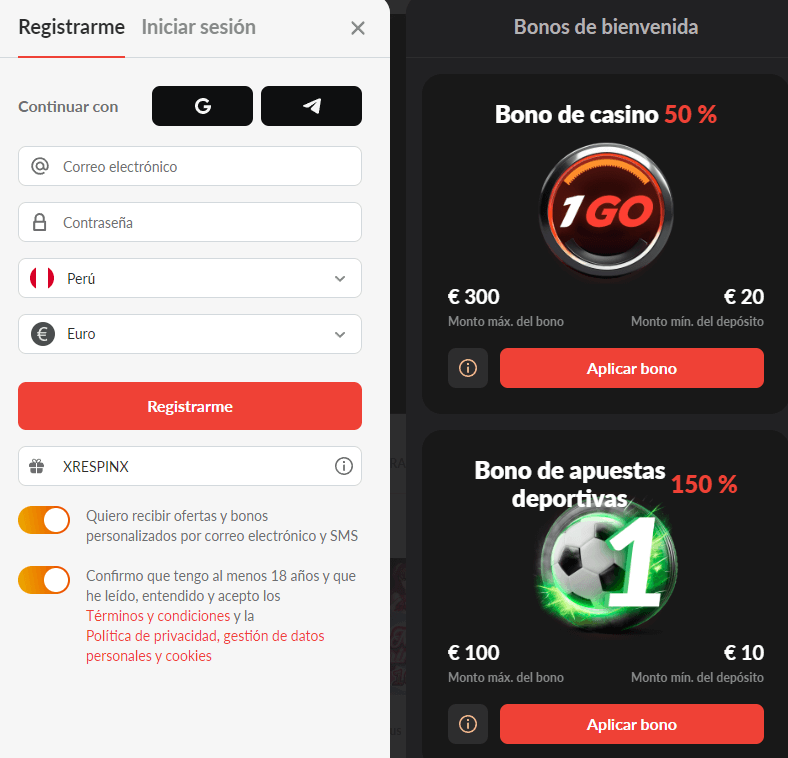Open the Perú country dropdown

[190, 278]
